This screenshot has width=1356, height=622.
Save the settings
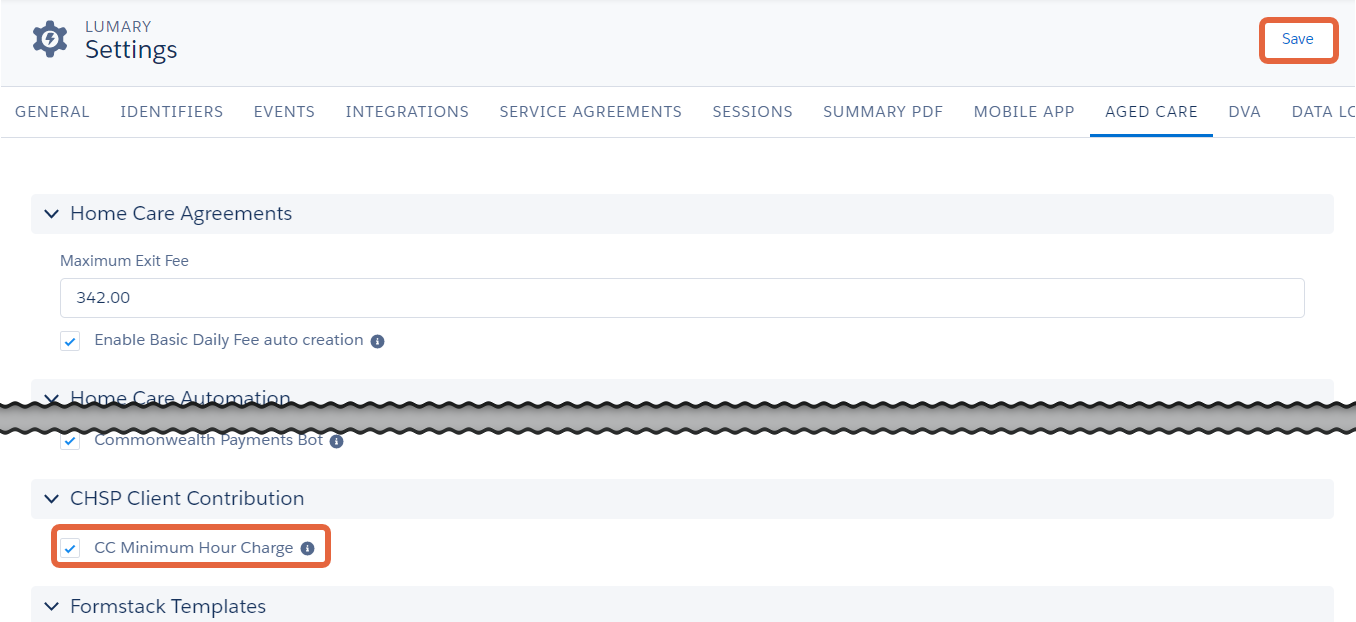(1298, 40)
